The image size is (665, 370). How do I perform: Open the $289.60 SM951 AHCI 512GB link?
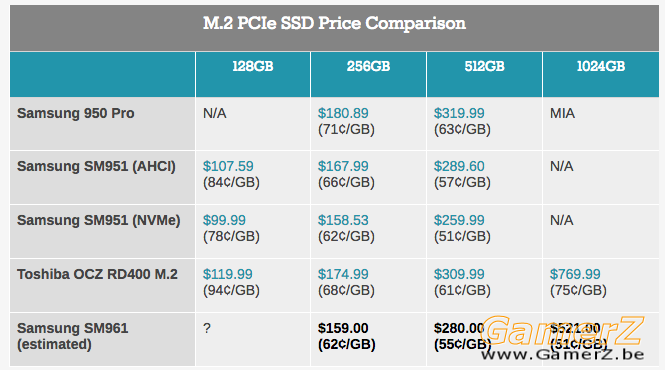tap(459, 166)
